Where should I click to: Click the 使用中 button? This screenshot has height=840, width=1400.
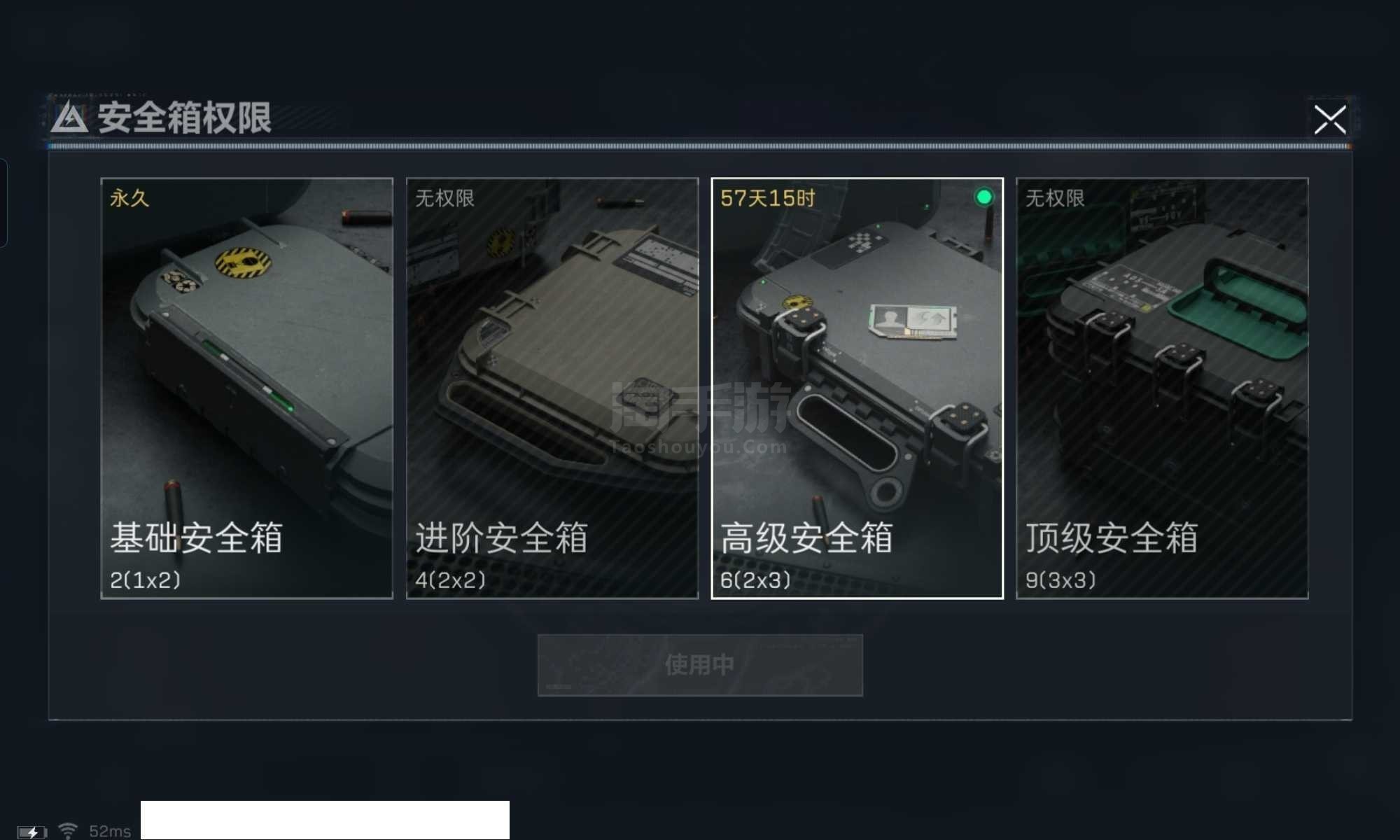tap(700, 665)
